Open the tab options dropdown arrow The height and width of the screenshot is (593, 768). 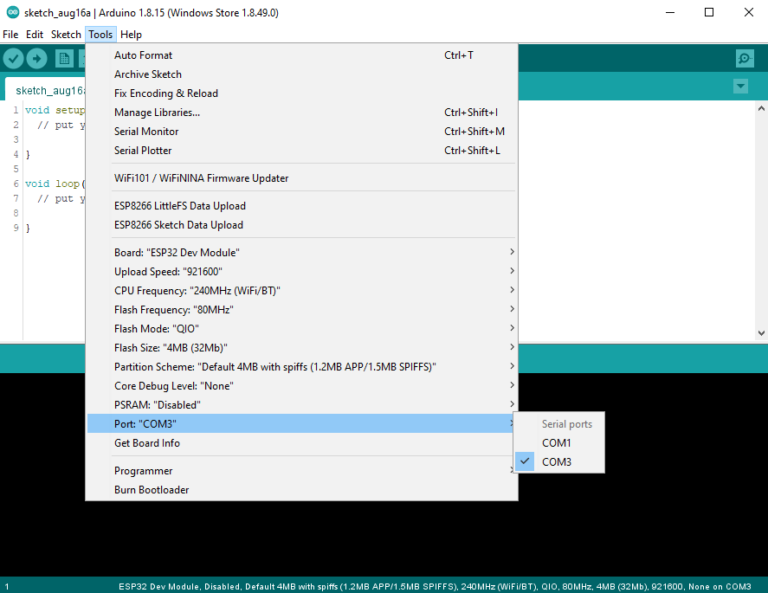740,87
